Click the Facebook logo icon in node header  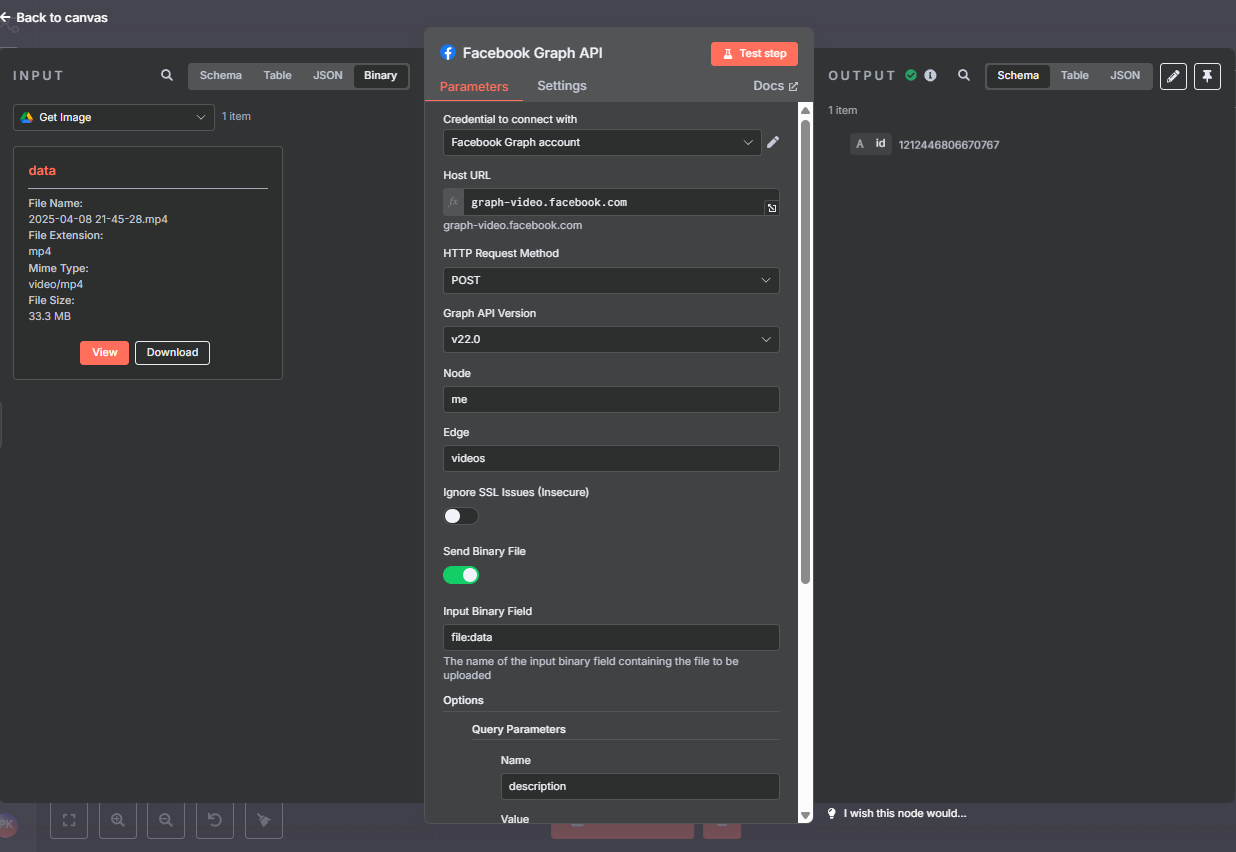point(447,53)
